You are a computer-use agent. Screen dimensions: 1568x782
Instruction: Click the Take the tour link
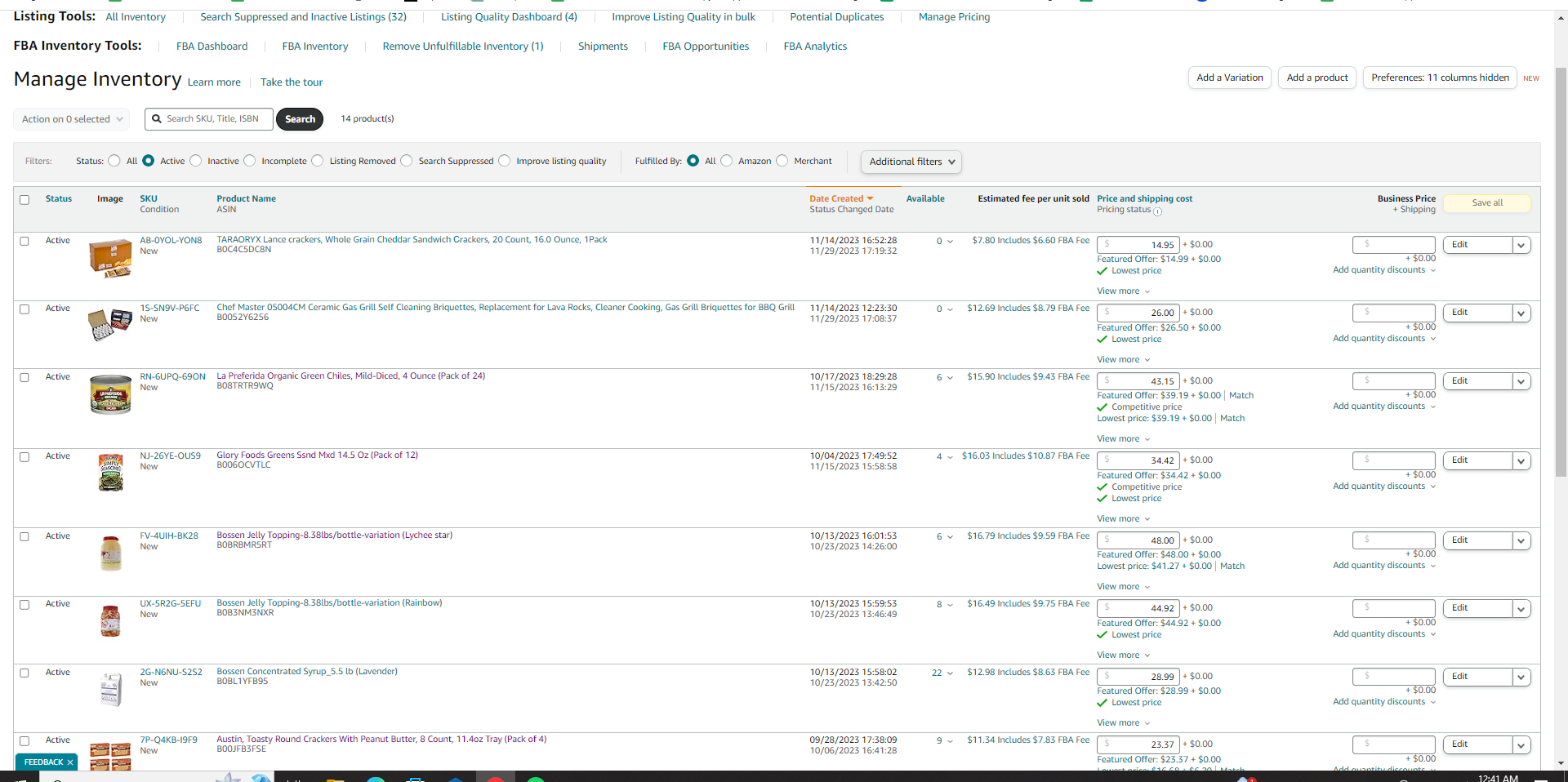point(292,82)
